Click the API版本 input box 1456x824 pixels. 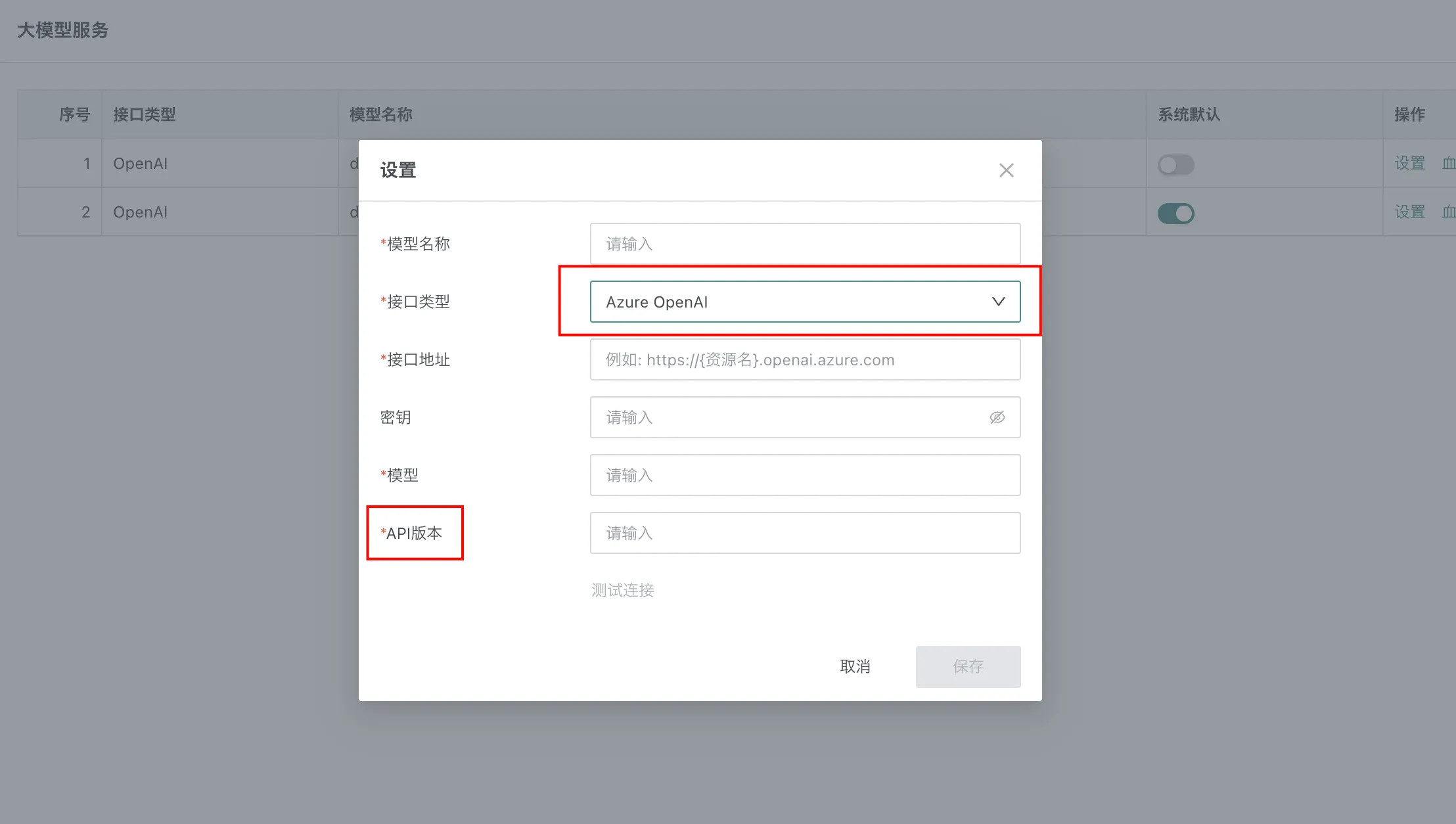coord(804,533)
